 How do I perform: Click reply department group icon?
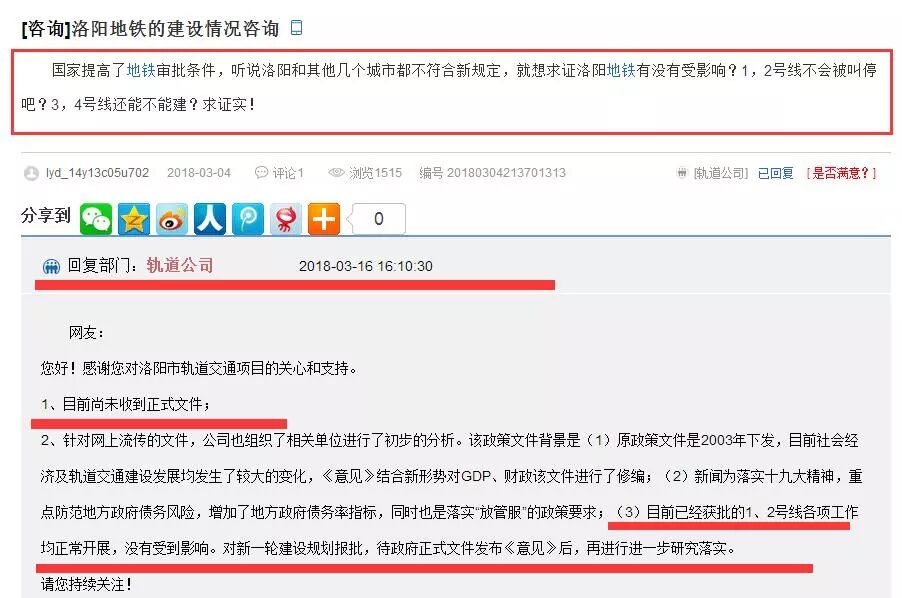click(51, 266)
